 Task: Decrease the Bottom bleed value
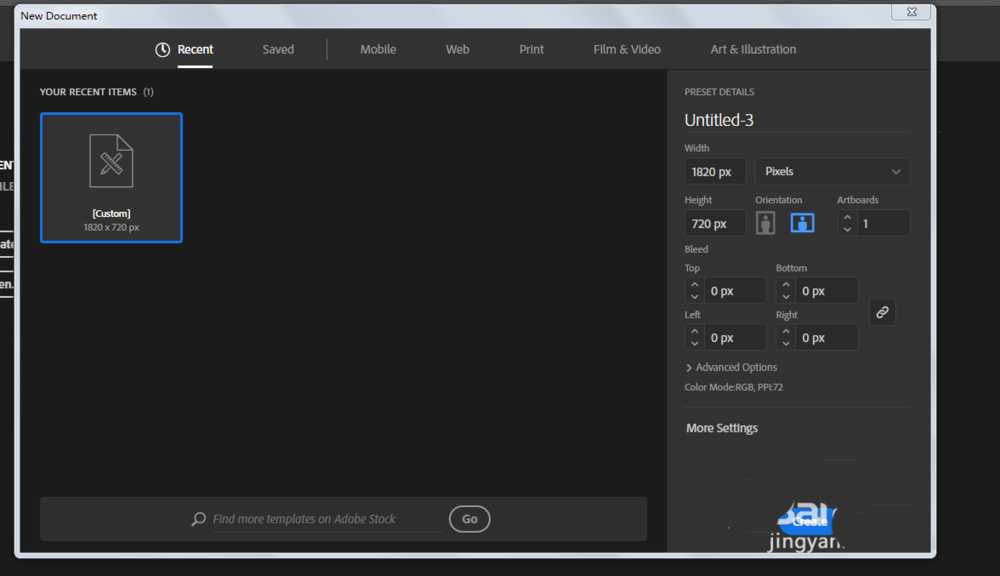pos(786,297)
